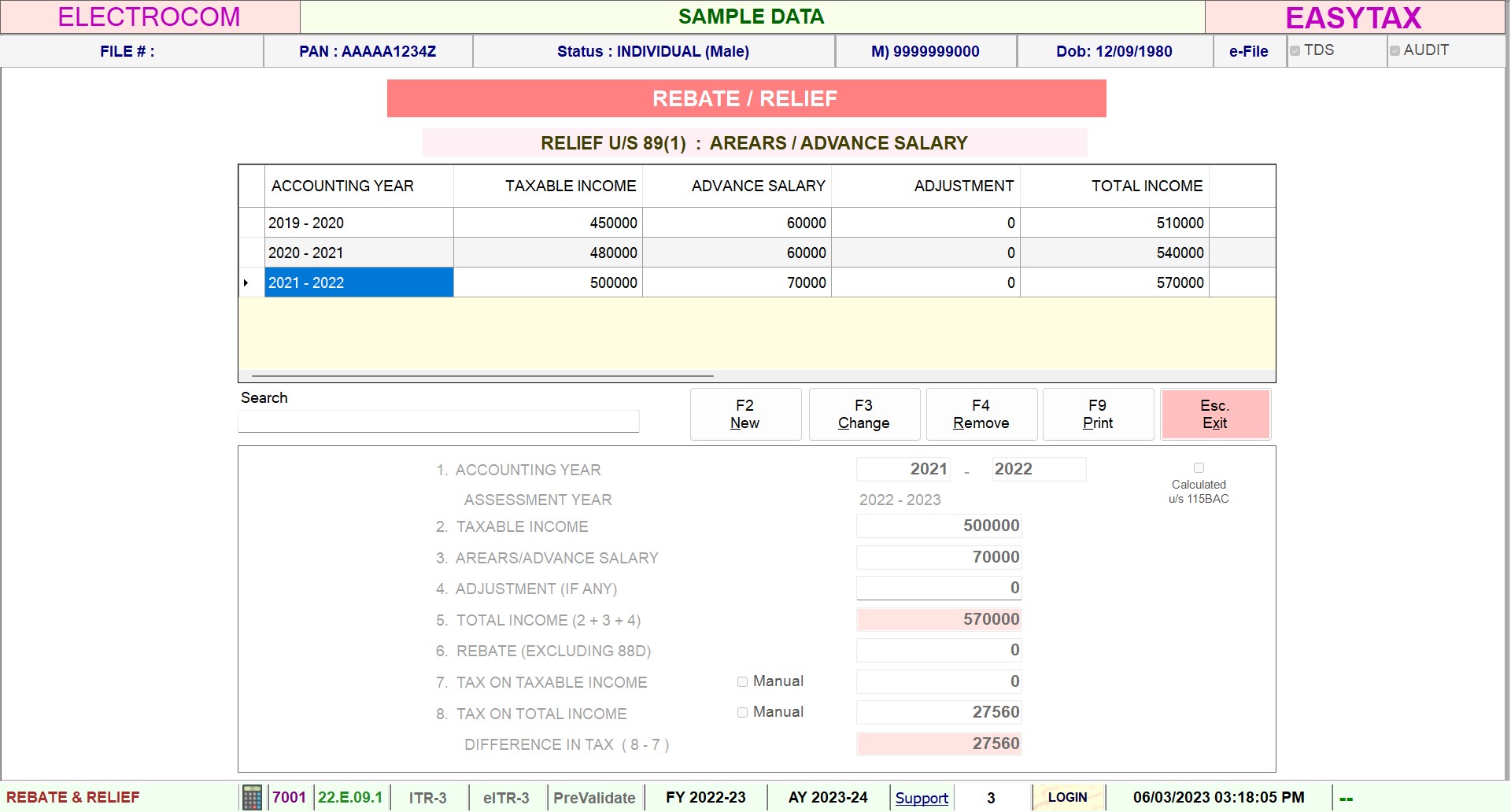
Task: Click the ADVANCE SALARY column header
Action: pos(737,186)
